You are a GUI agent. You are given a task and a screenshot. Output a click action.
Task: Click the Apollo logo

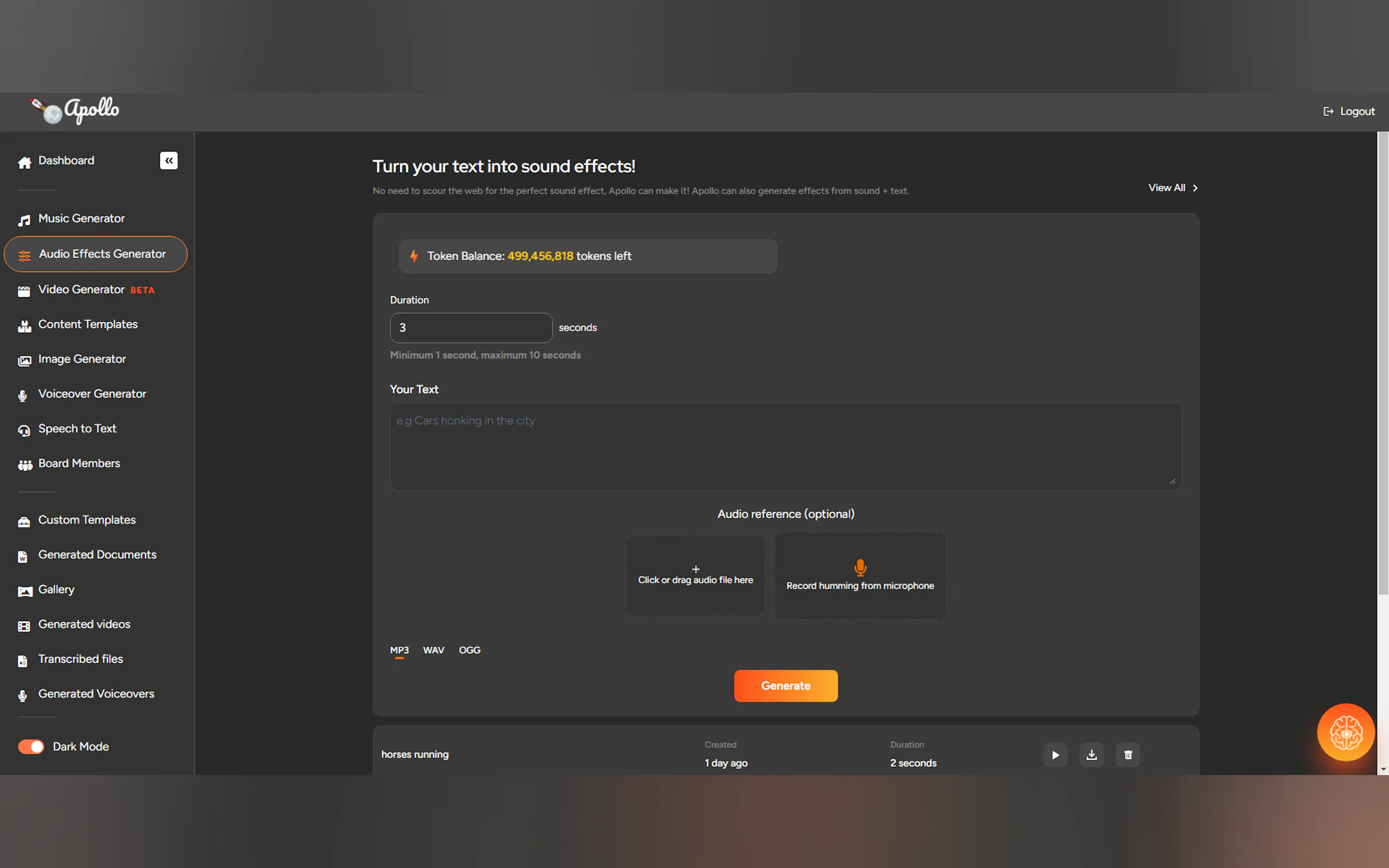point(75,110)
